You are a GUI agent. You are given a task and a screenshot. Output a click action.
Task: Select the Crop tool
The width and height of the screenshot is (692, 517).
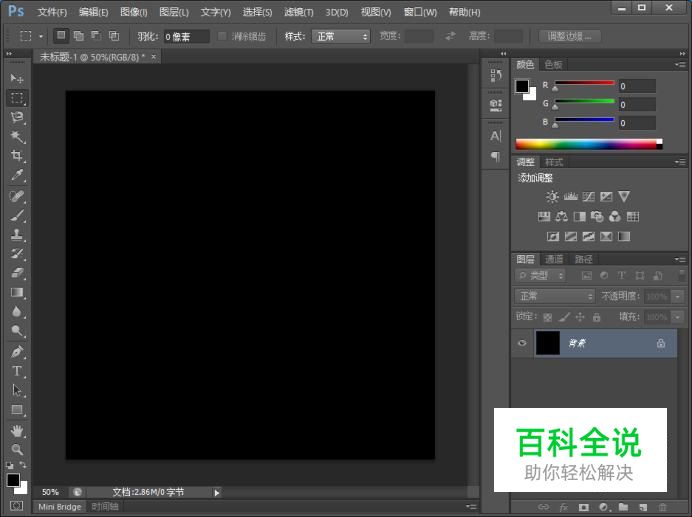[x=17, y=156]
